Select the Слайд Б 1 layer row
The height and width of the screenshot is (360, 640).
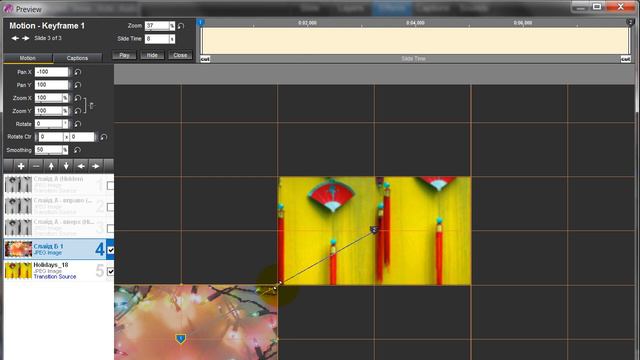click(59, 249)
